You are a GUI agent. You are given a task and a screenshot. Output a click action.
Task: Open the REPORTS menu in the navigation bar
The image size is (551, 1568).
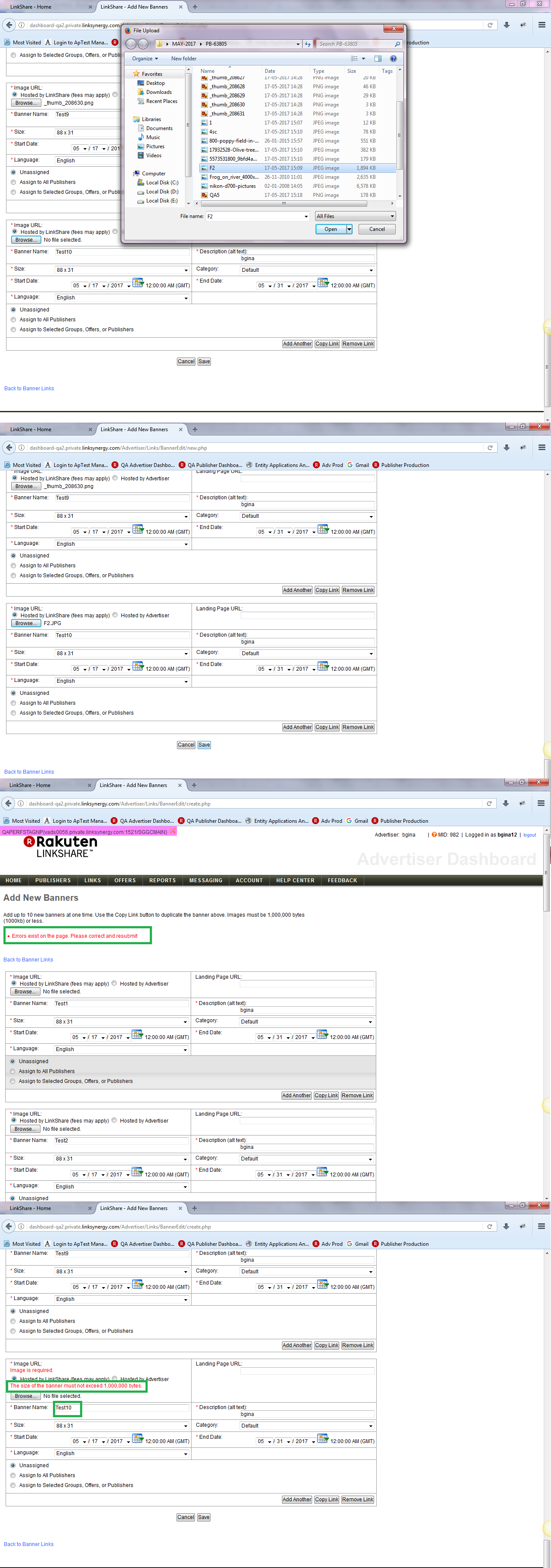click(x=162, y=880)
